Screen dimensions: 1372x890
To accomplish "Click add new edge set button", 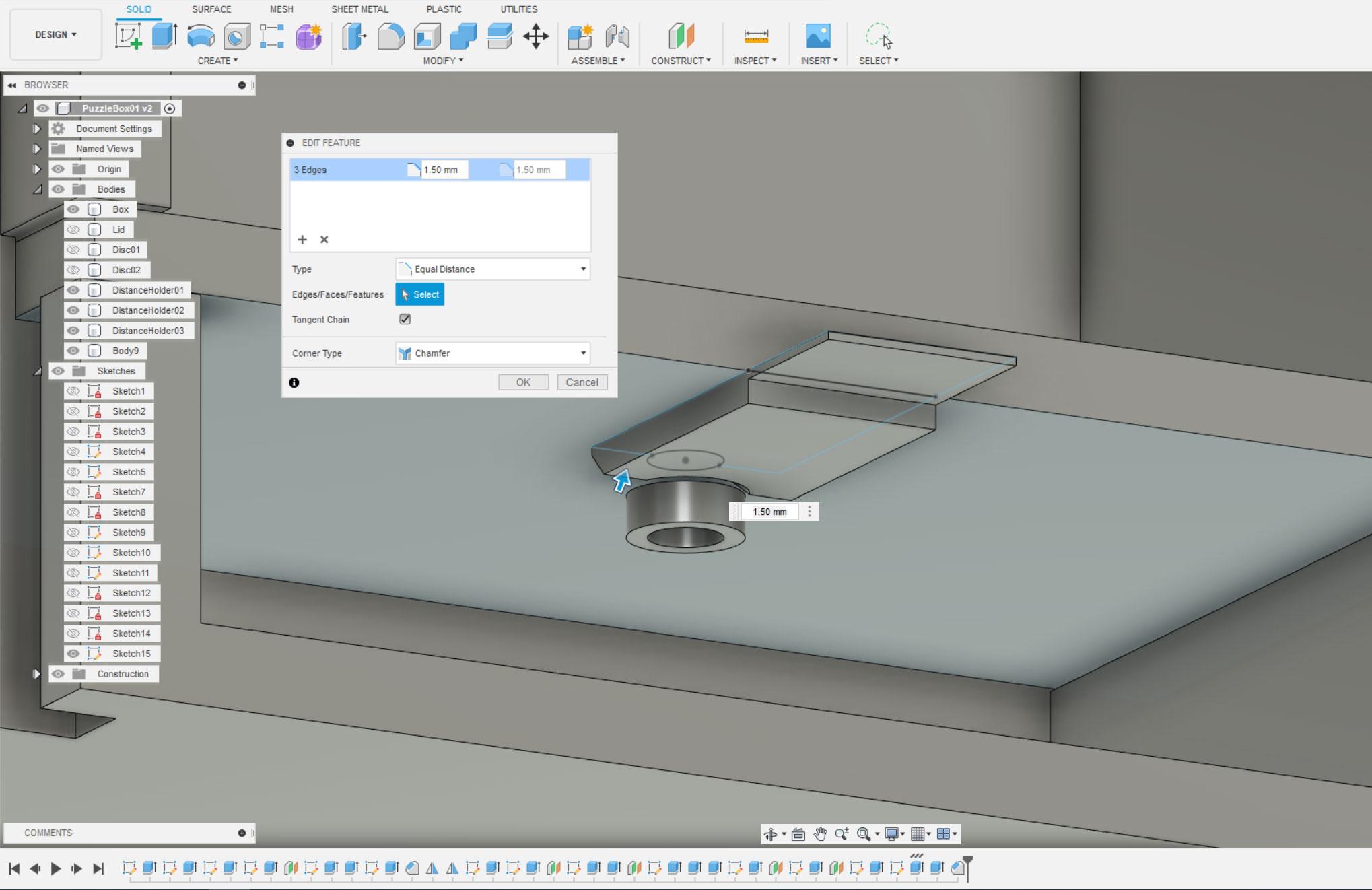I will tap(302, 239).
